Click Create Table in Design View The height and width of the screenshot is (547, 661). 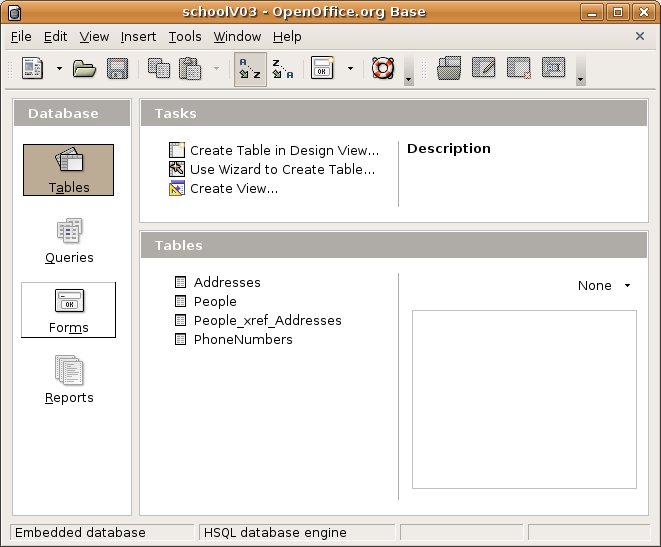tap(274, 150)
